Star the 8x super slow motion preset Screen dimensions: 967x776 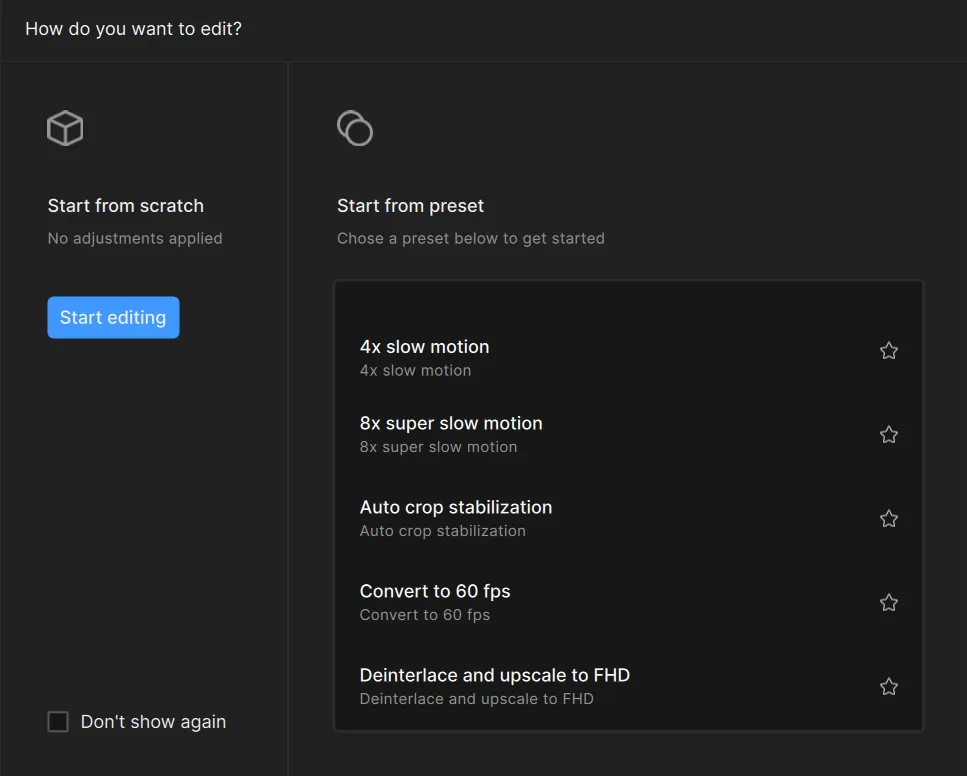point(888,435)
